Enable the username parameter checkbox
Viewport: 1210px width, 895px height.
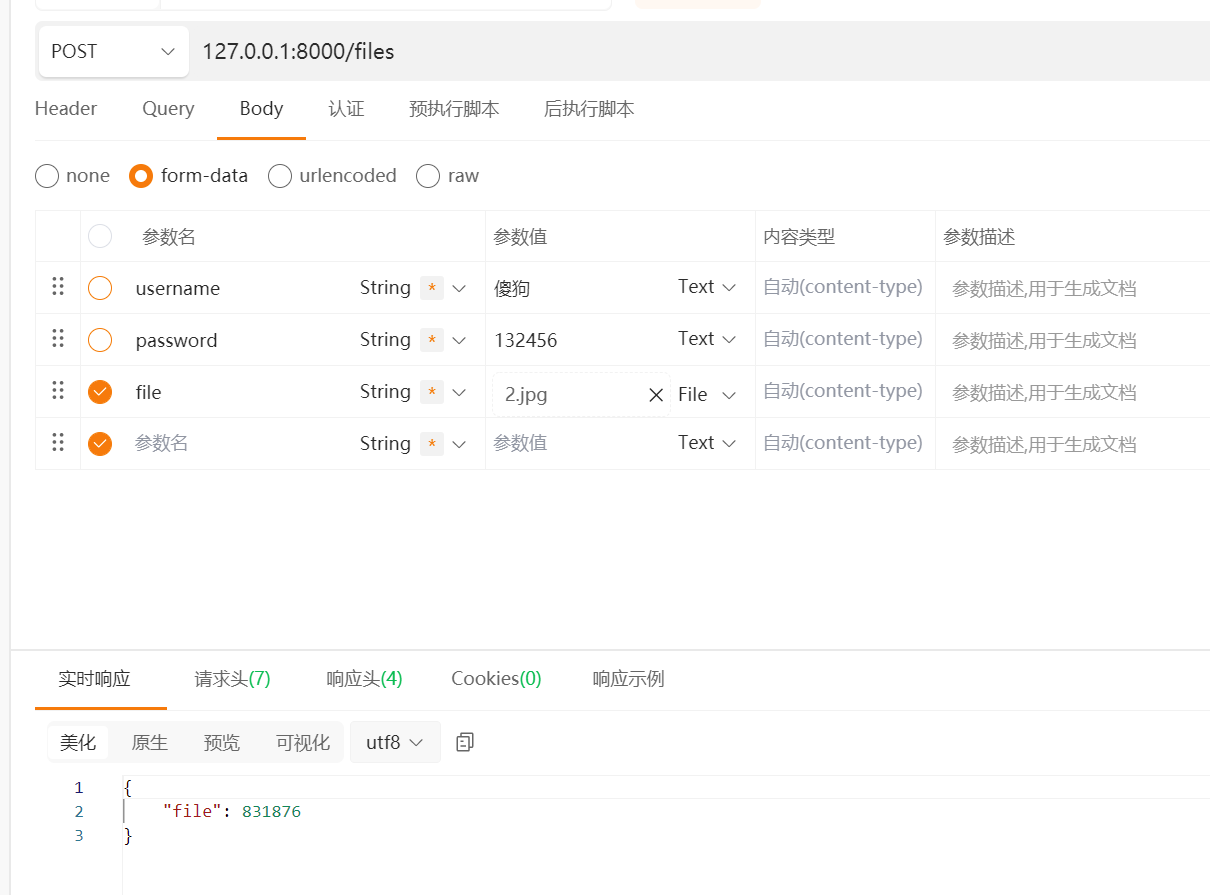(100, 288)
